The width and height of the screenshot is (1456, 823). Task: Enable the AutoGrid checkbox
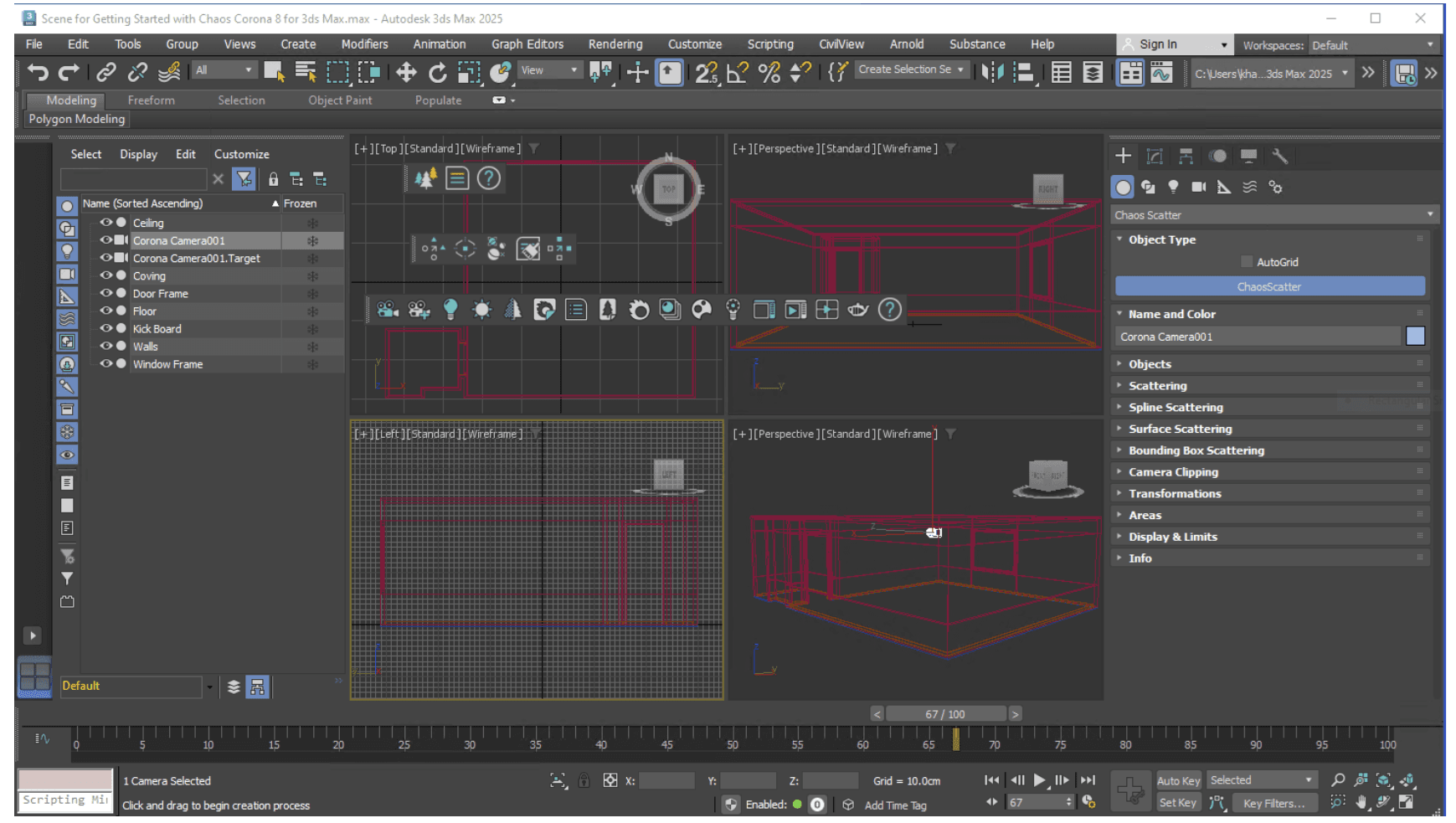(x=1247, y=262)
